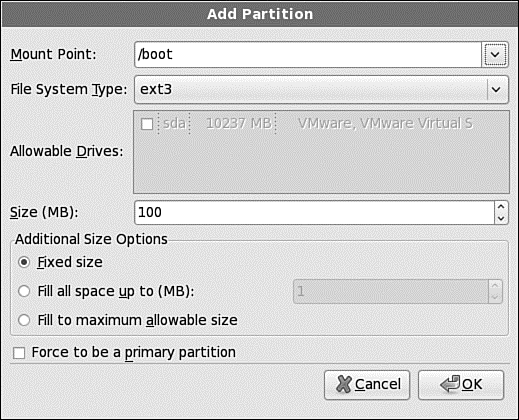
Task: Click the Add Partition title bar
Action: point(260,14)
